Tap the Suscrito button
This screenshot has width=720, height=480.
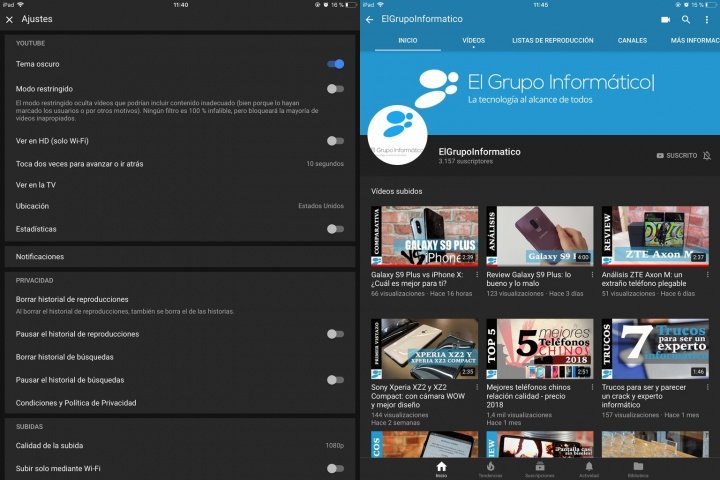coord(677,155)
